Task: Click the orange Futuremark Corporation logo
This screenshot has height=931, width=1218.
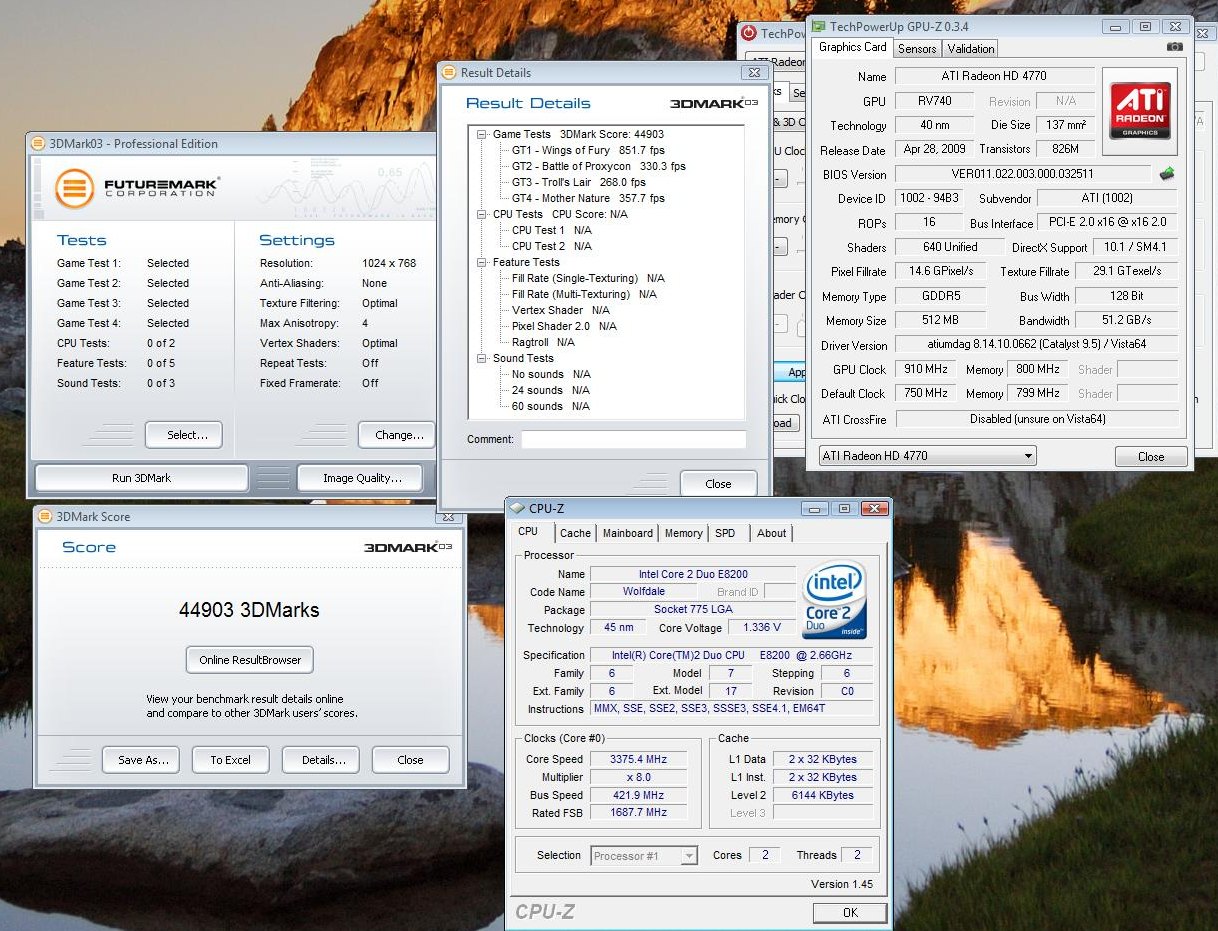Action: tap(74, 188)
